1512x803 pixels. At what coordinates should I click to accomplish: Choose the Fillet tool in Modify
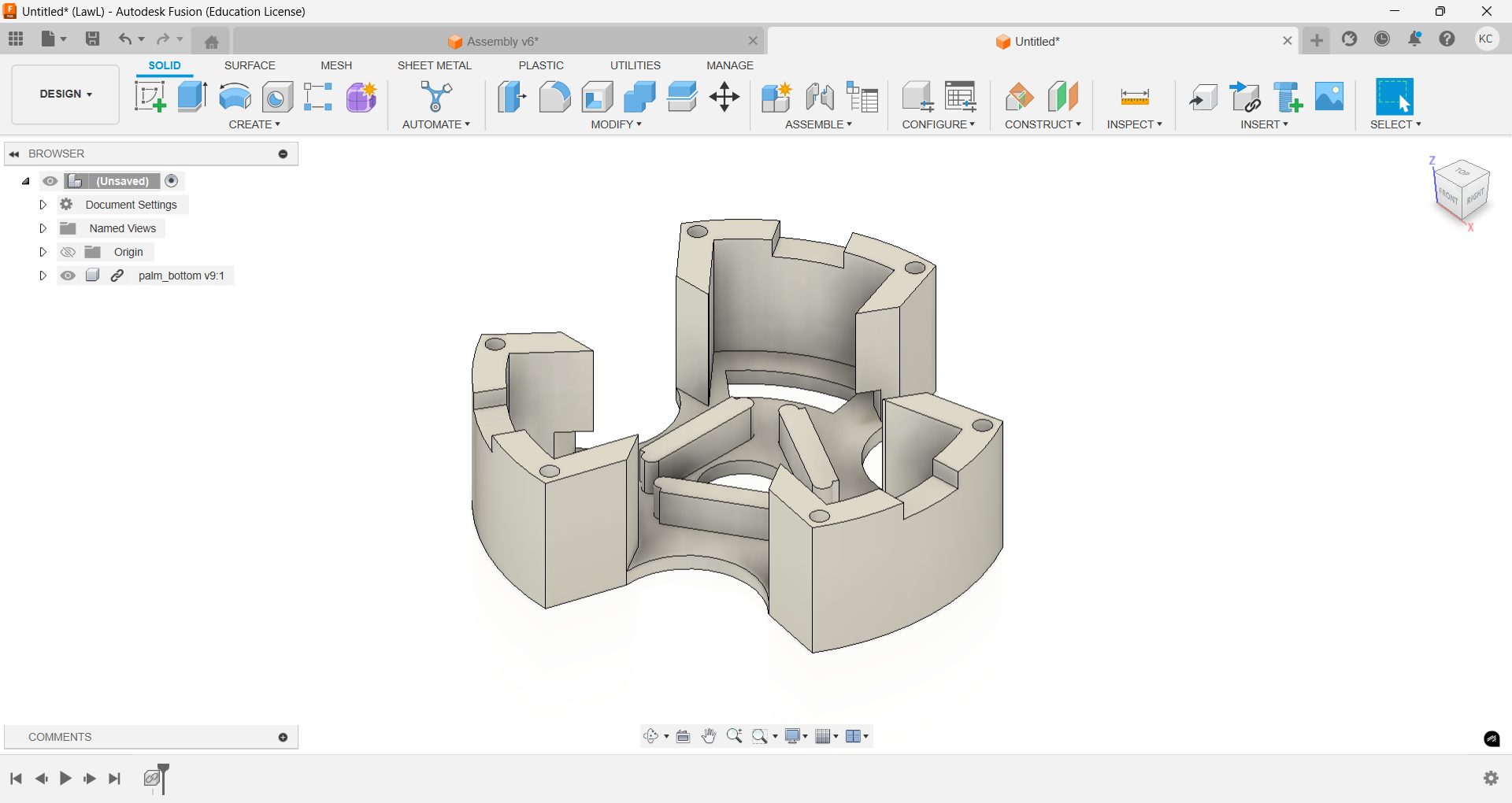tap(554, 97)
